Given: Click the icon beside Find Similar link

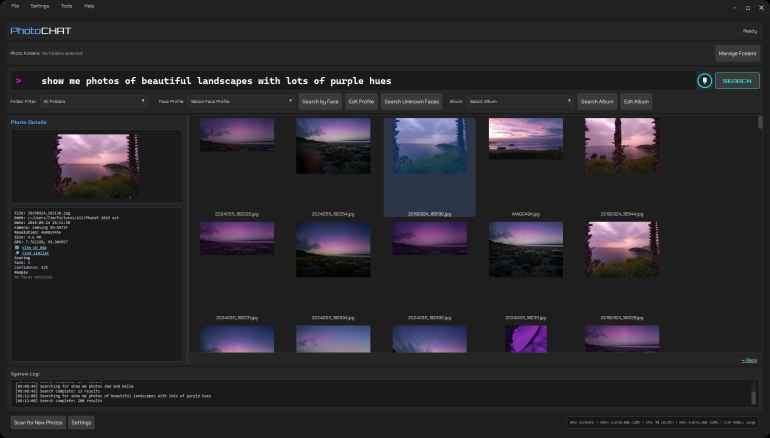Looking at the screenshot, I should (16, 252).
